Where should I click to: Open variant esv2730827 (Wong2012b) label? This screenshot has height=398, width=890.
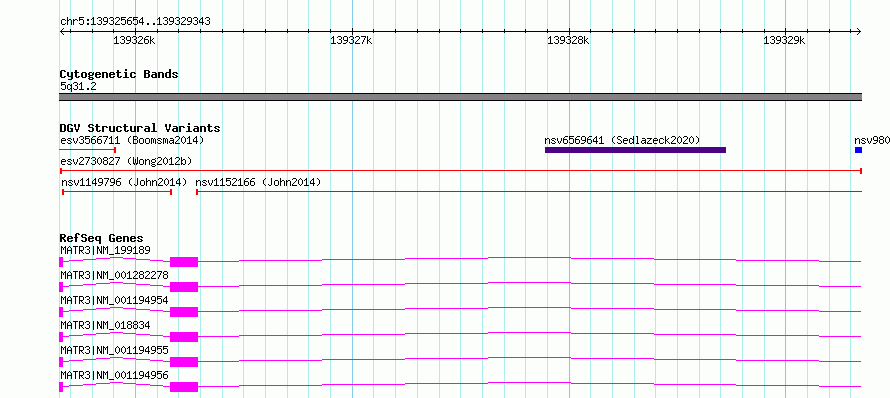point(126,161)
